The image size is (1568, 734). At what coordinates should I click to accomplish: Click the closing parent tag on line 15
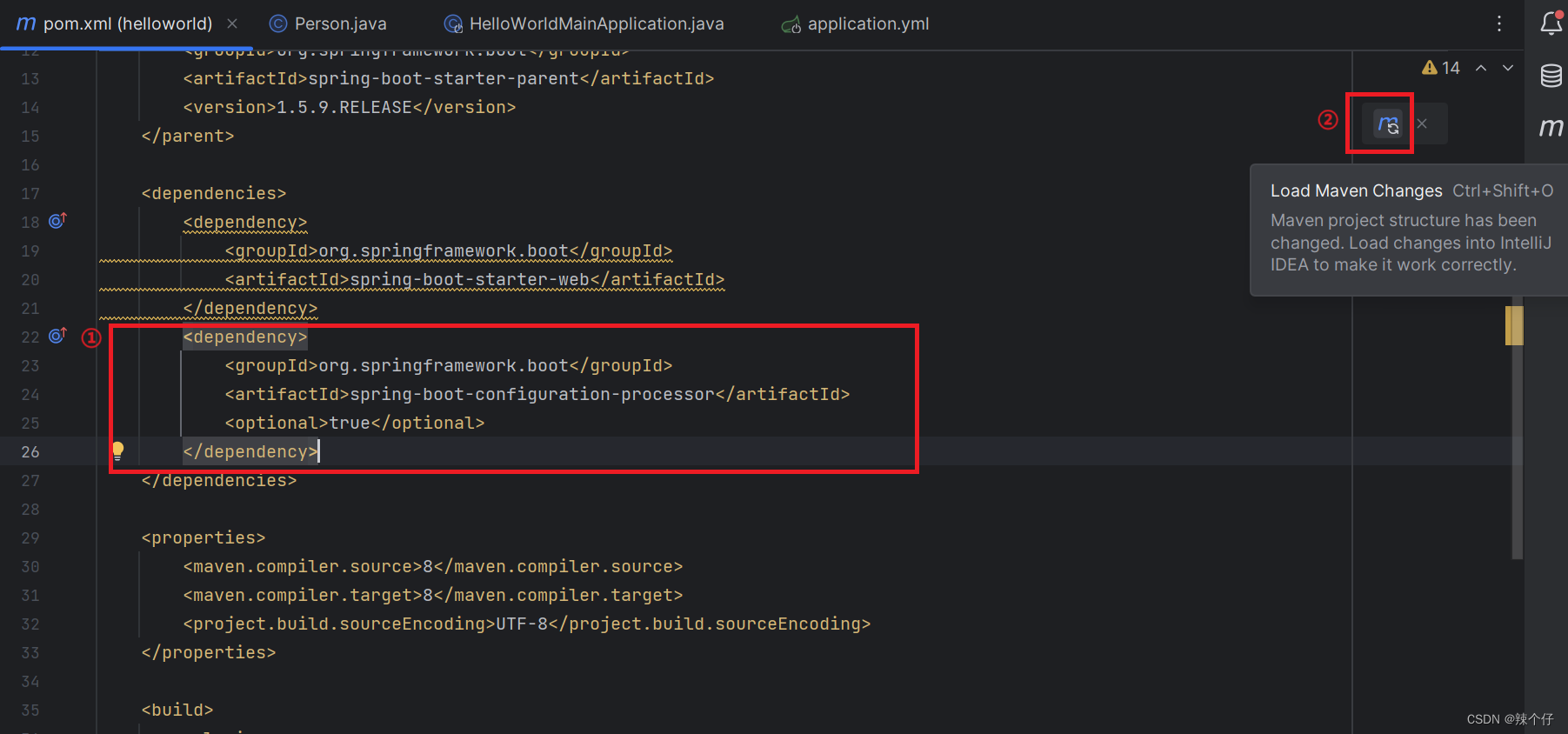188,136
